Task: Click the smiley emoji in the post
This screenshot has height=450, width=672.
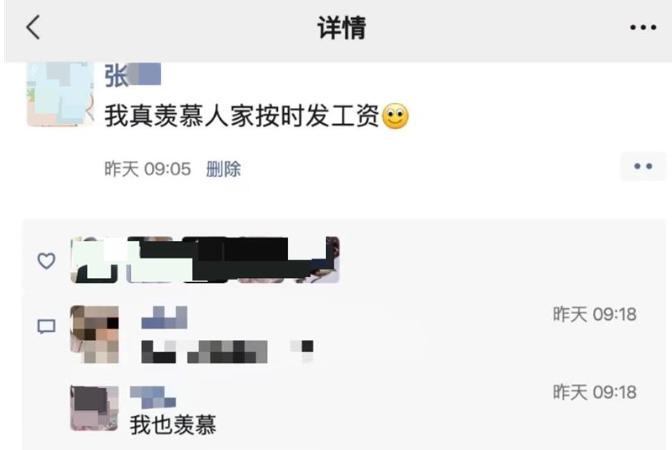Action: [x=395, y=116]
